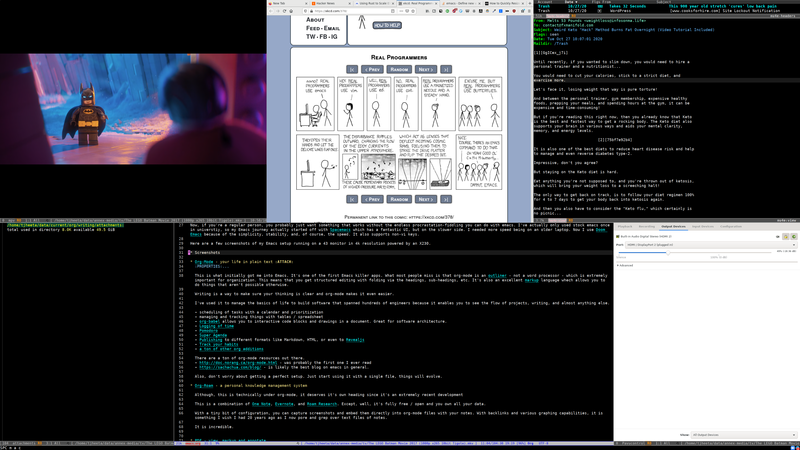The height and width of the screenshot is (450, 800).
Task: Click Firefox home icon in toolbar
Action: pyautogui.click(x=291, y=11)
